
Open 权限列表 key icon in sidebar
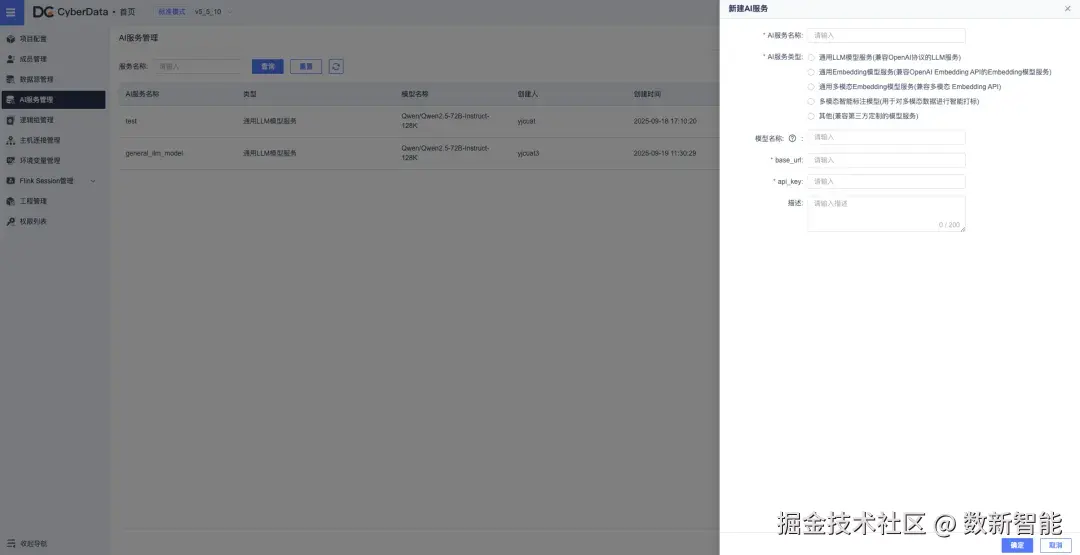click(x=10, y=222)
